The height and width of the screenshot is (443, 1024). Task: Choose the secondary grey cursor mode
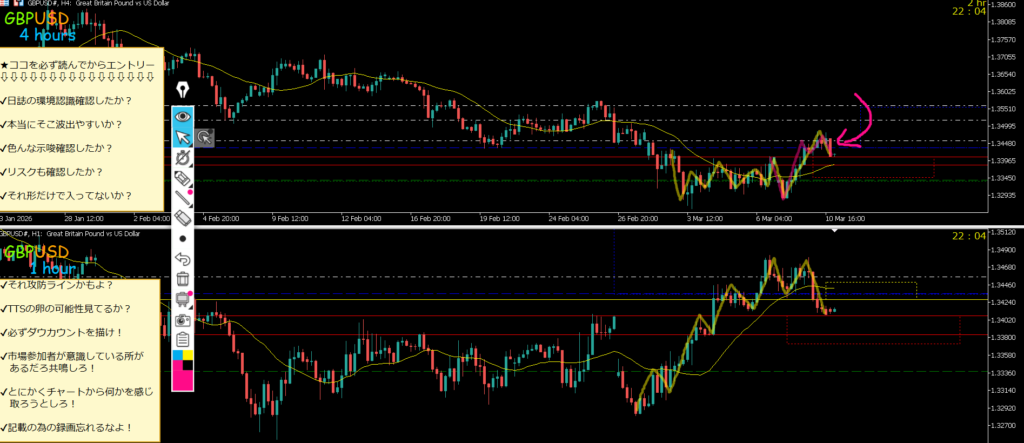pyautogui.click(x=204, y=138)
